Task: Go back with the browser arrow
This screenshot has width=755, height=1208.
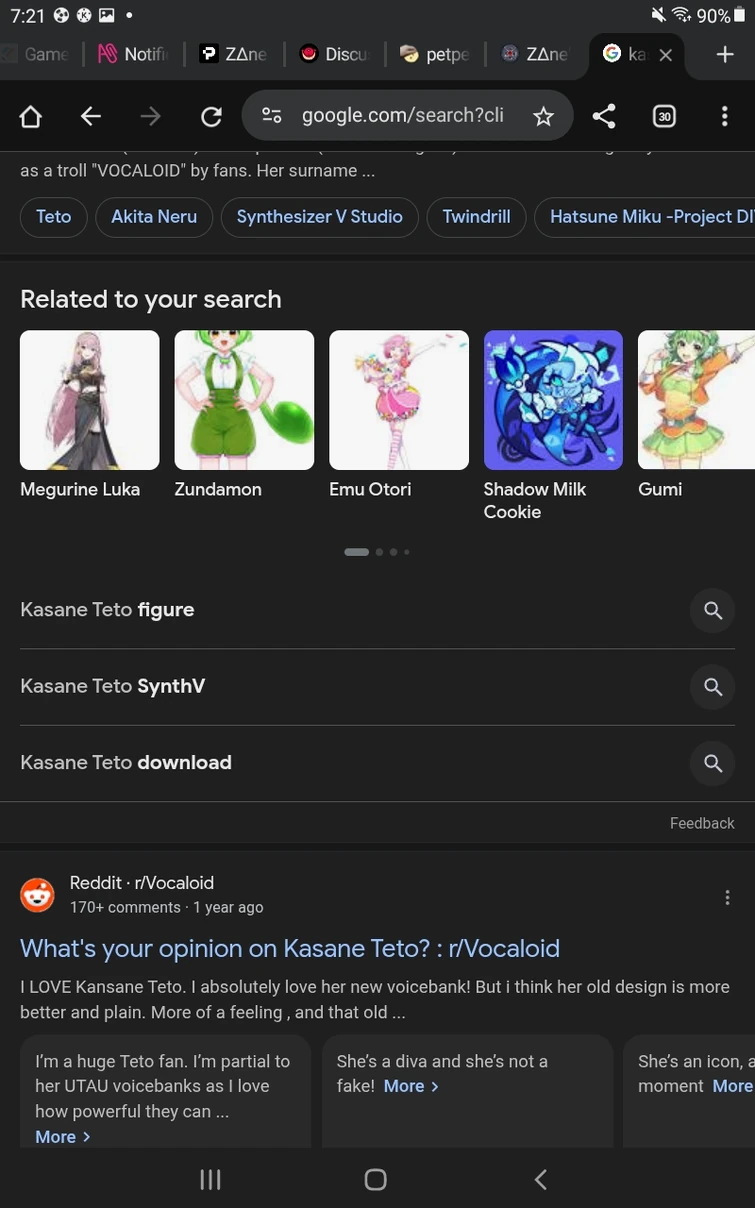Action: 91,117
